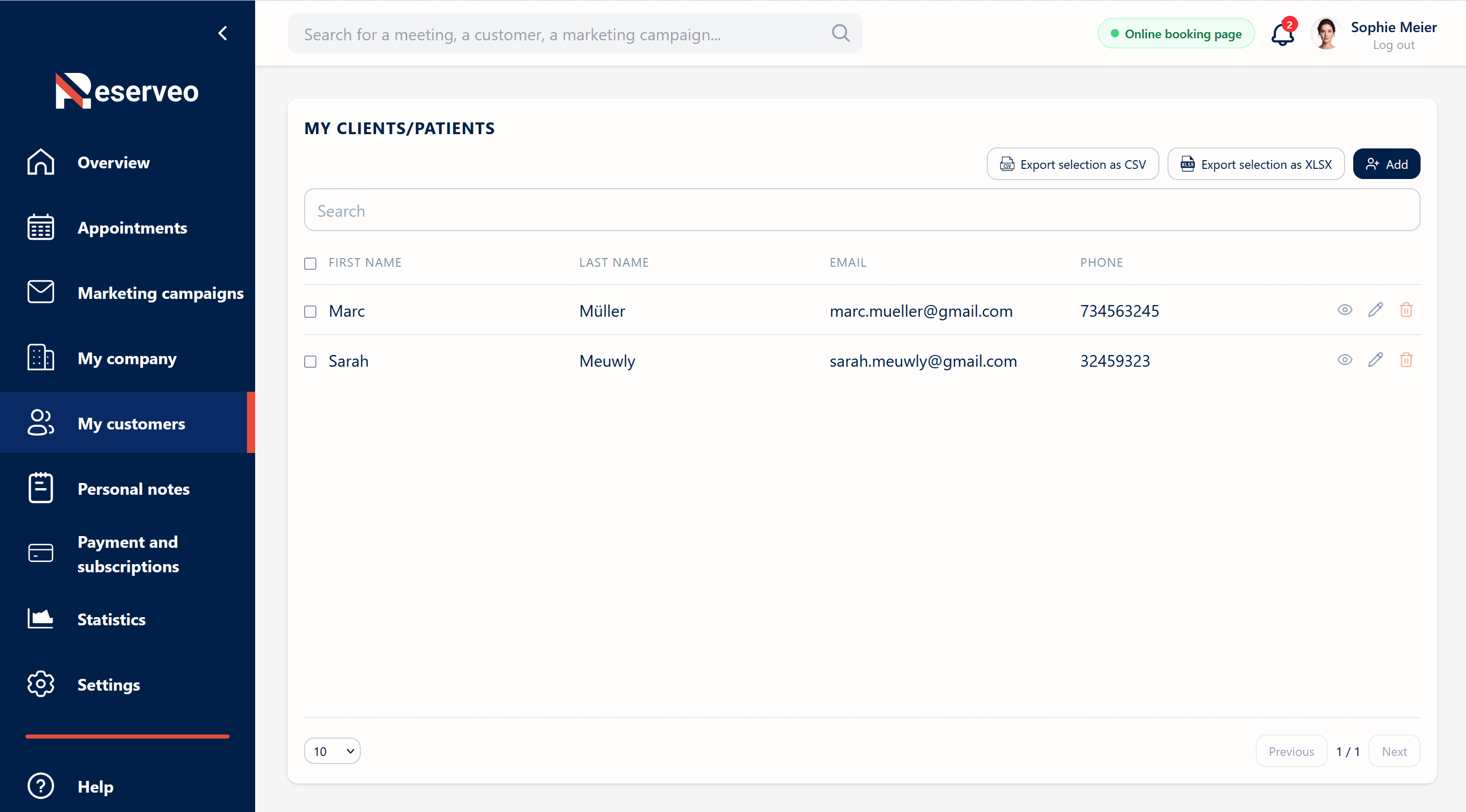
Task: Edit Marc Müller with the pencil icon
Action: (1376, 310)
